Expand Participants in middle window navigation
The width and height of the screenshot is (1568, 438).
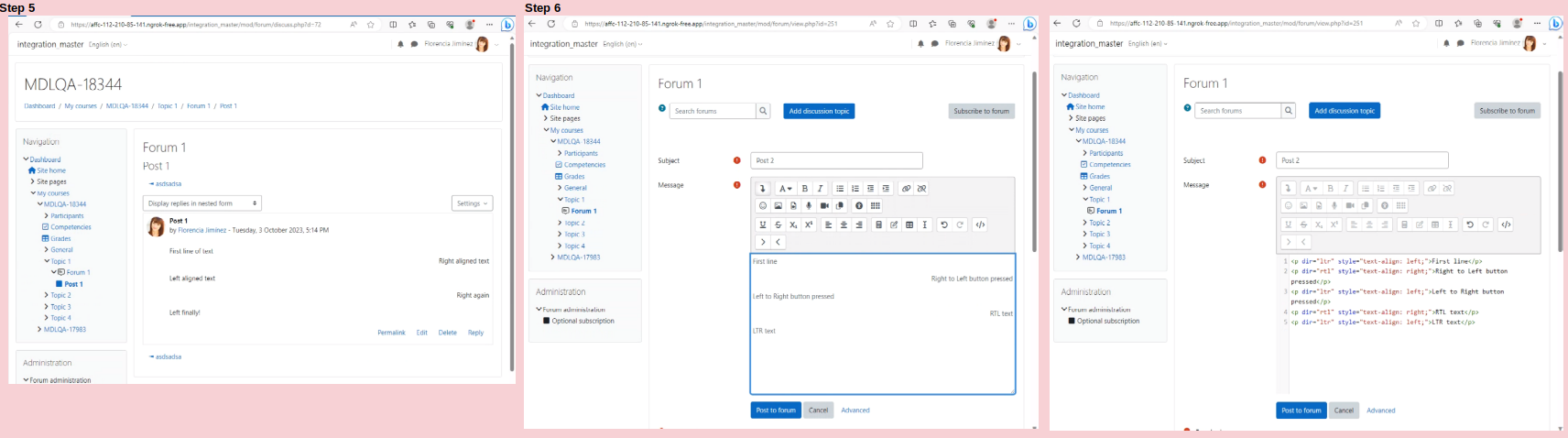561,153
